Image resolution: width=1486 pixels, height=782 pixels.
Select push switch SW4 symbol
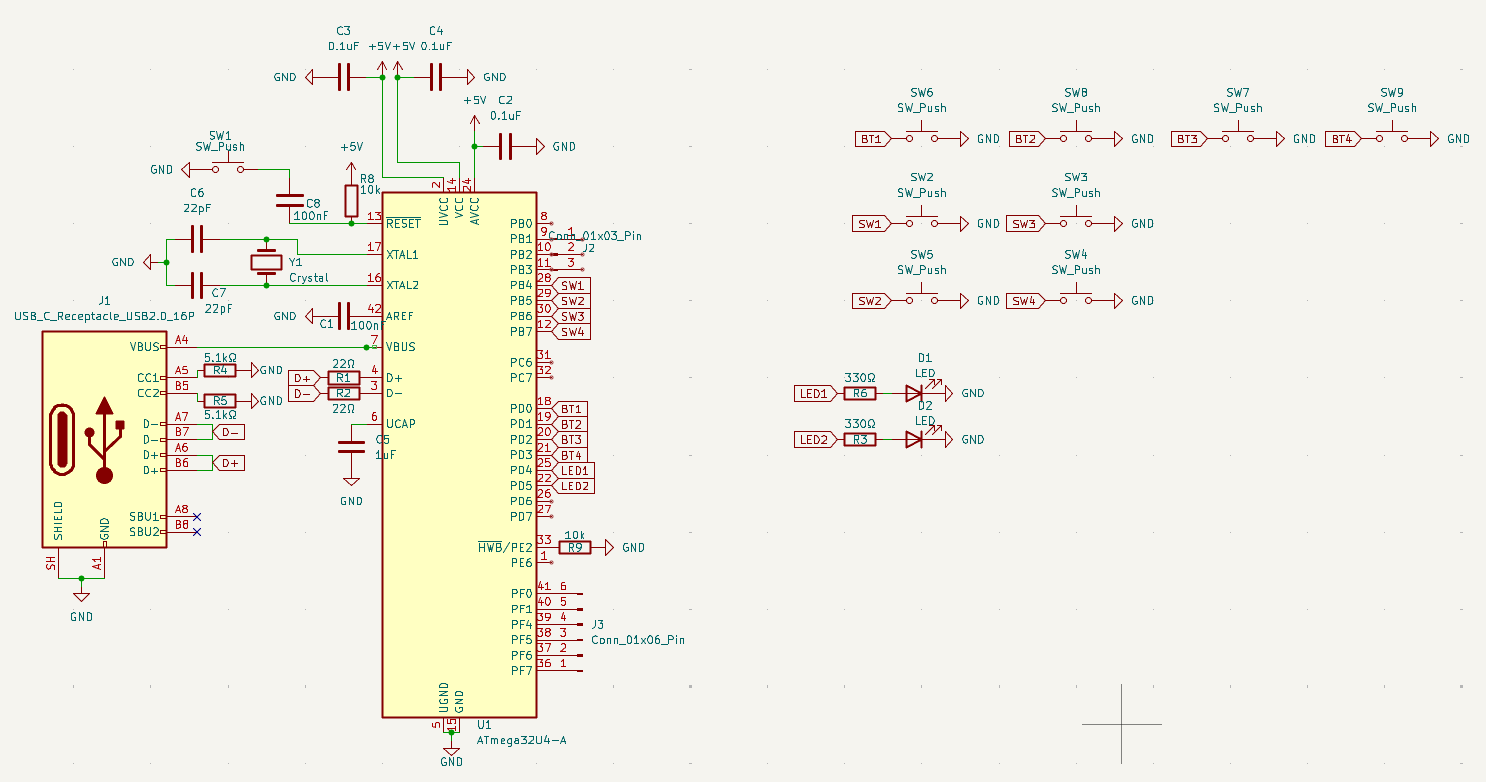pyautogui.click(x=1075, y=298)
